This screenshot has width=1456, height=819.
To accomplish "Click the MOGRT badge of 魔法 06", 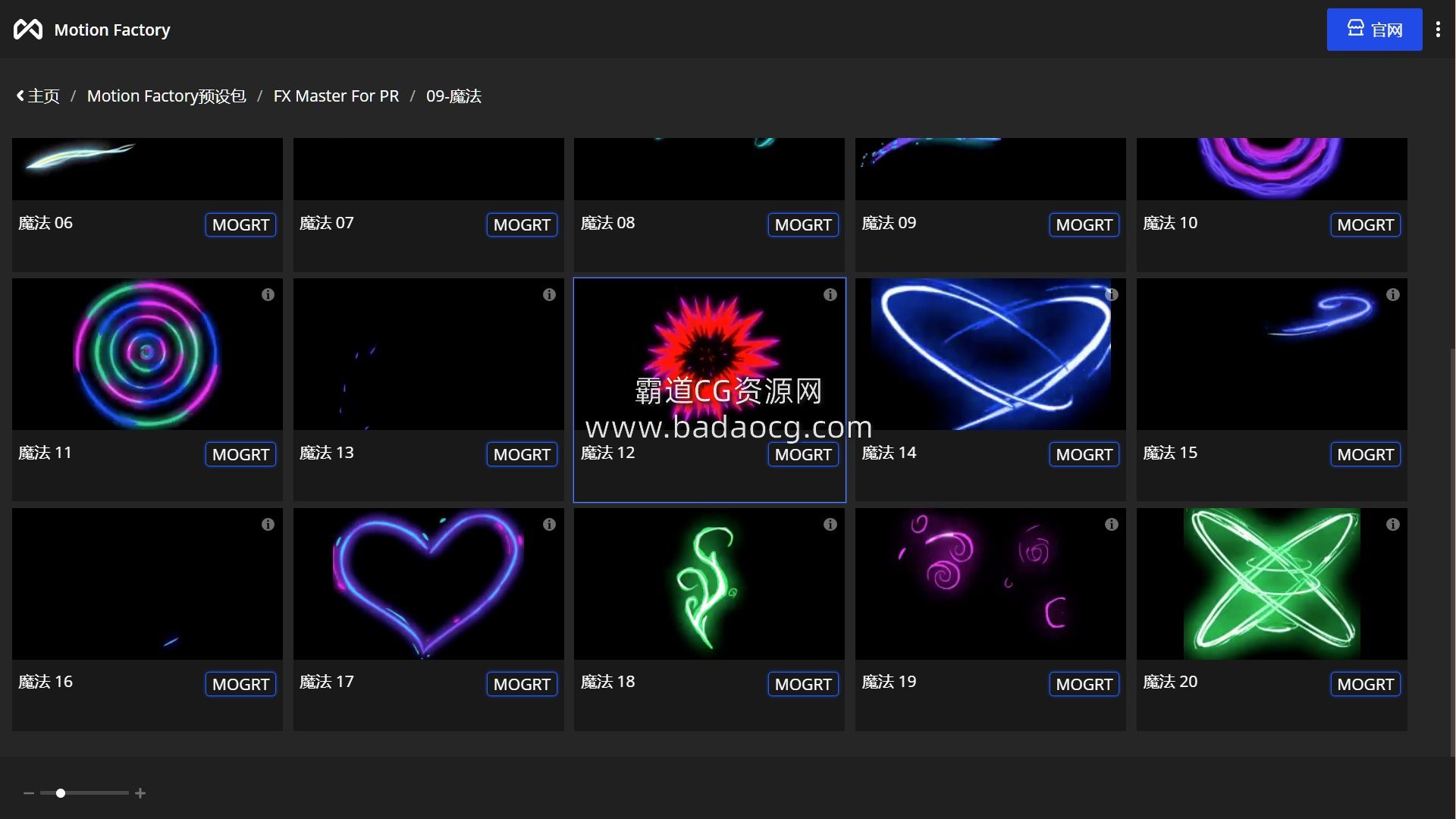I will pyautogui.click(x=240, y=224).
